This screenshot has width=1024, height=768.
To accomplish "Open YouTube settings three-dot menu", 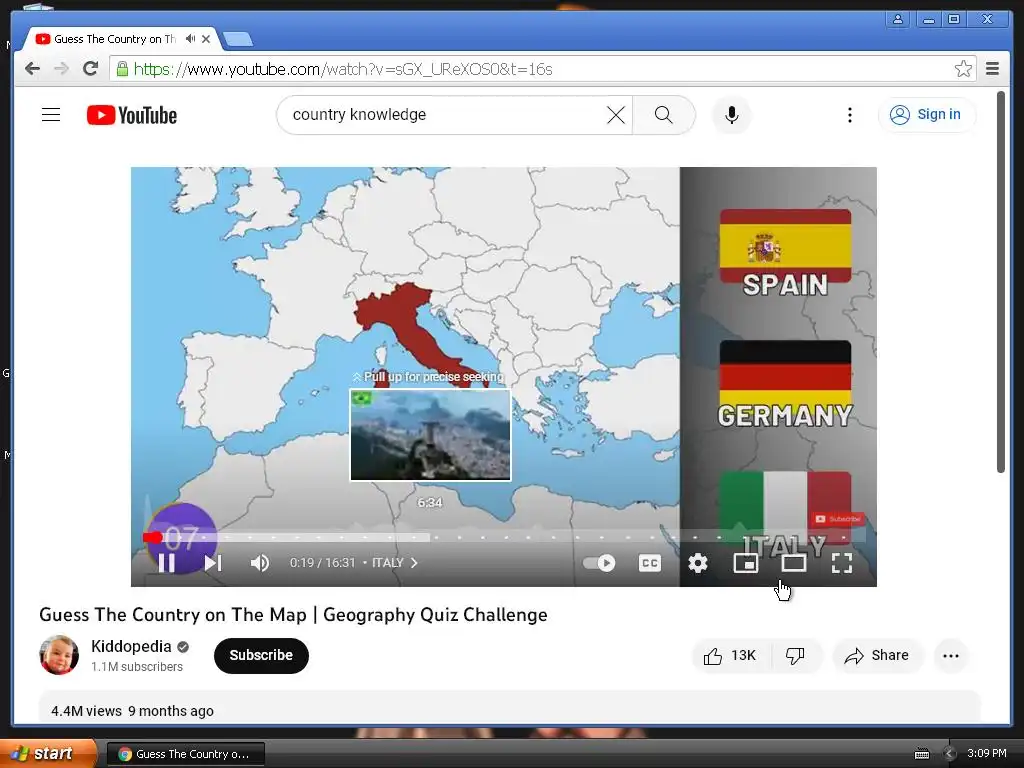I will [849, 115].
